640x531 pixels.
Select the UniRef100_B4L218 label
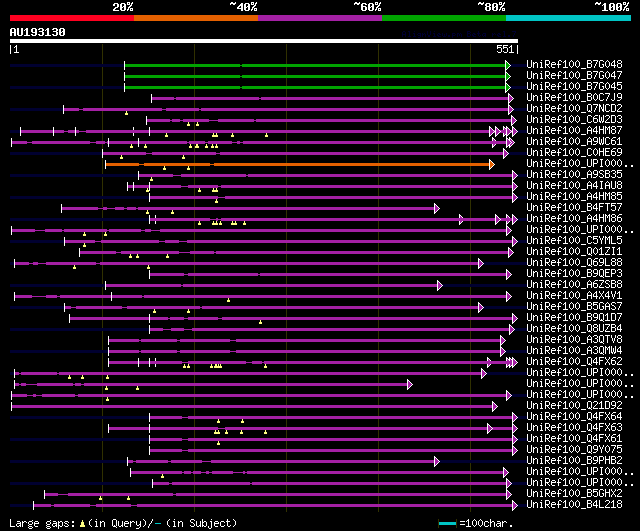point(574,505)
